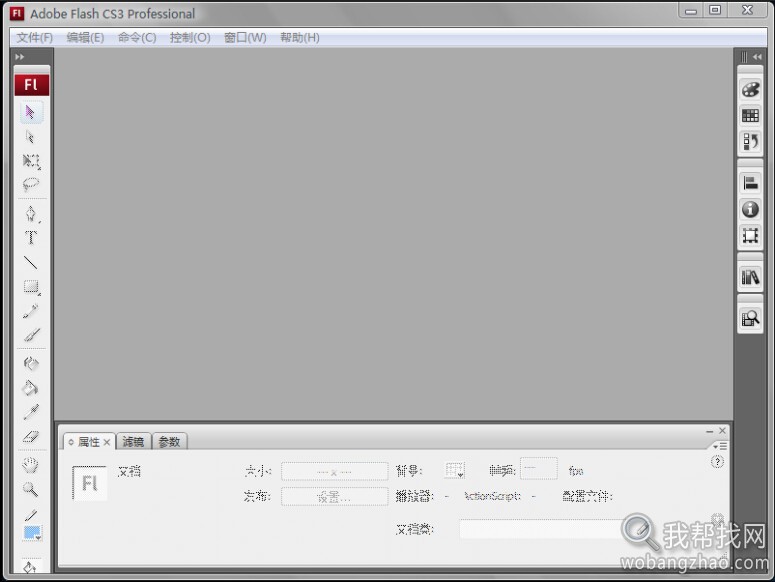Switch to the 滤镜 tab

click(x=133, y=442)
